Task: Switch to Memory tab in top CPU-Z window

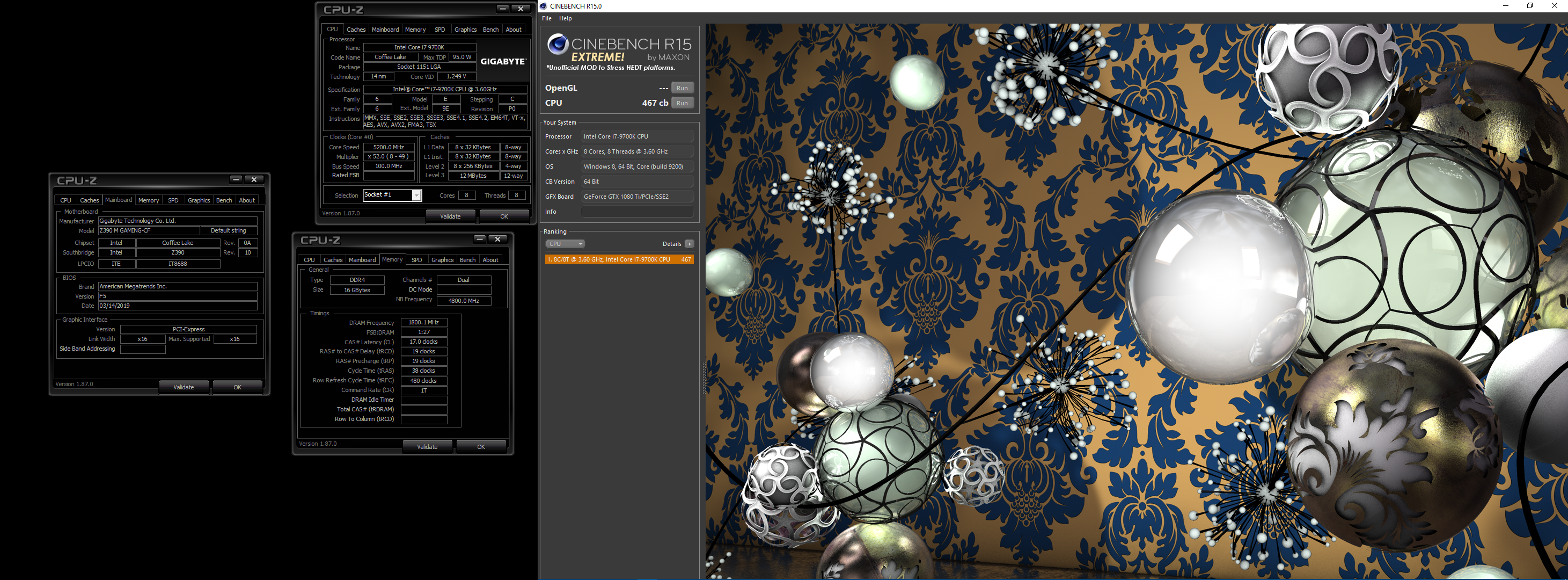Action: point(415,29)
